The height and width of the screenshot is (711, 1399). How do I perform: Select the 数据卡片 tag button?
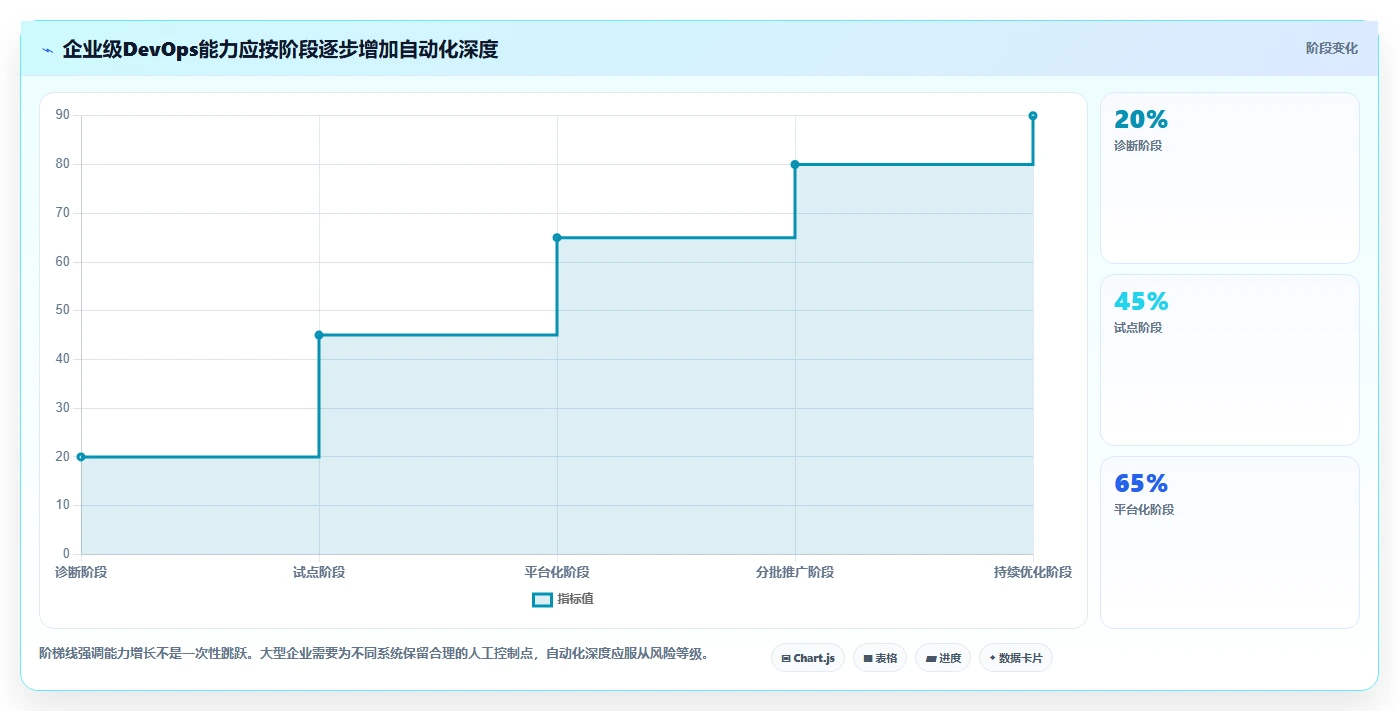[1016, 658]
